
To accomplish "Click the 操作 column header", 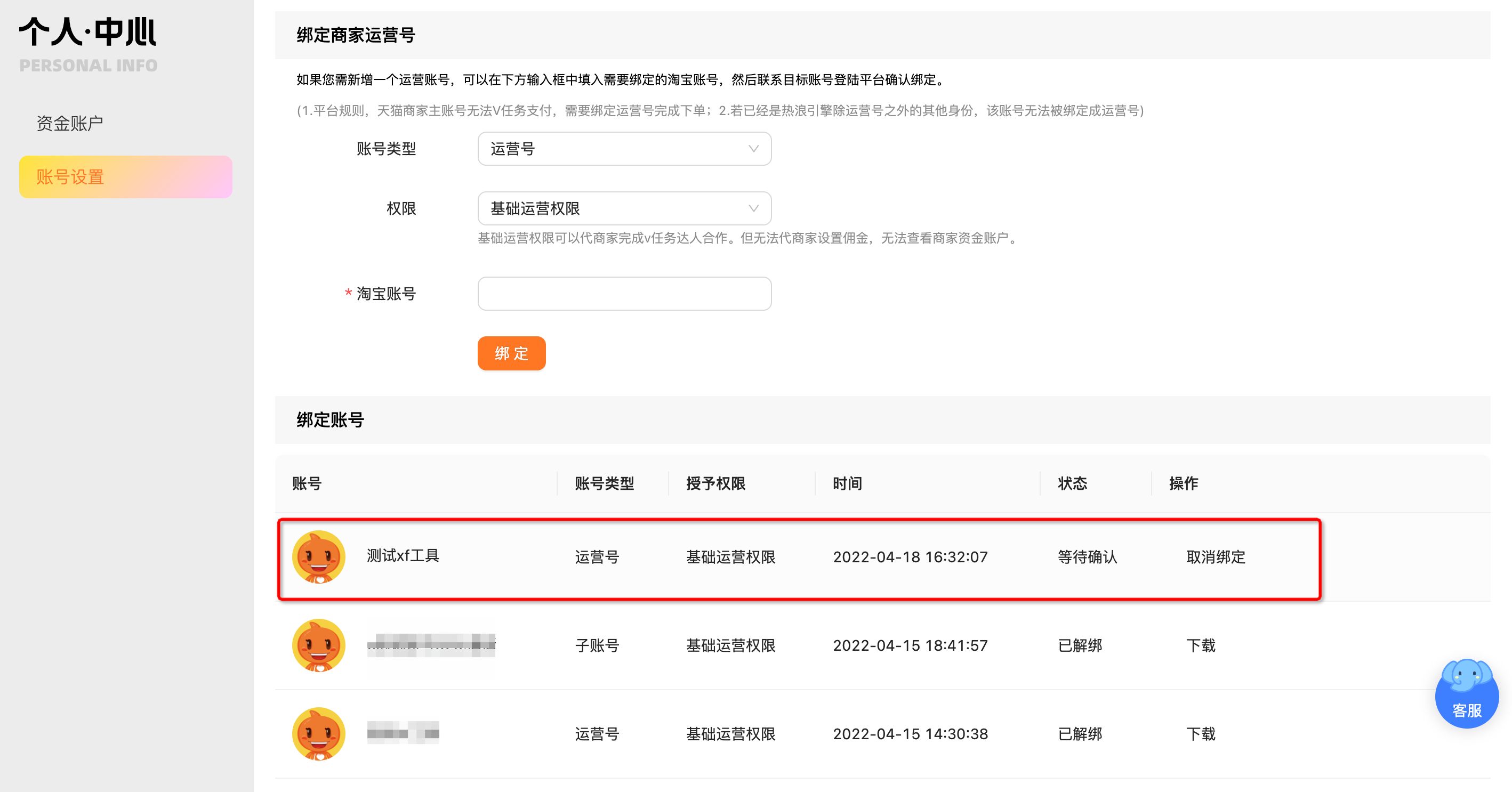I will coord(1183,483).
